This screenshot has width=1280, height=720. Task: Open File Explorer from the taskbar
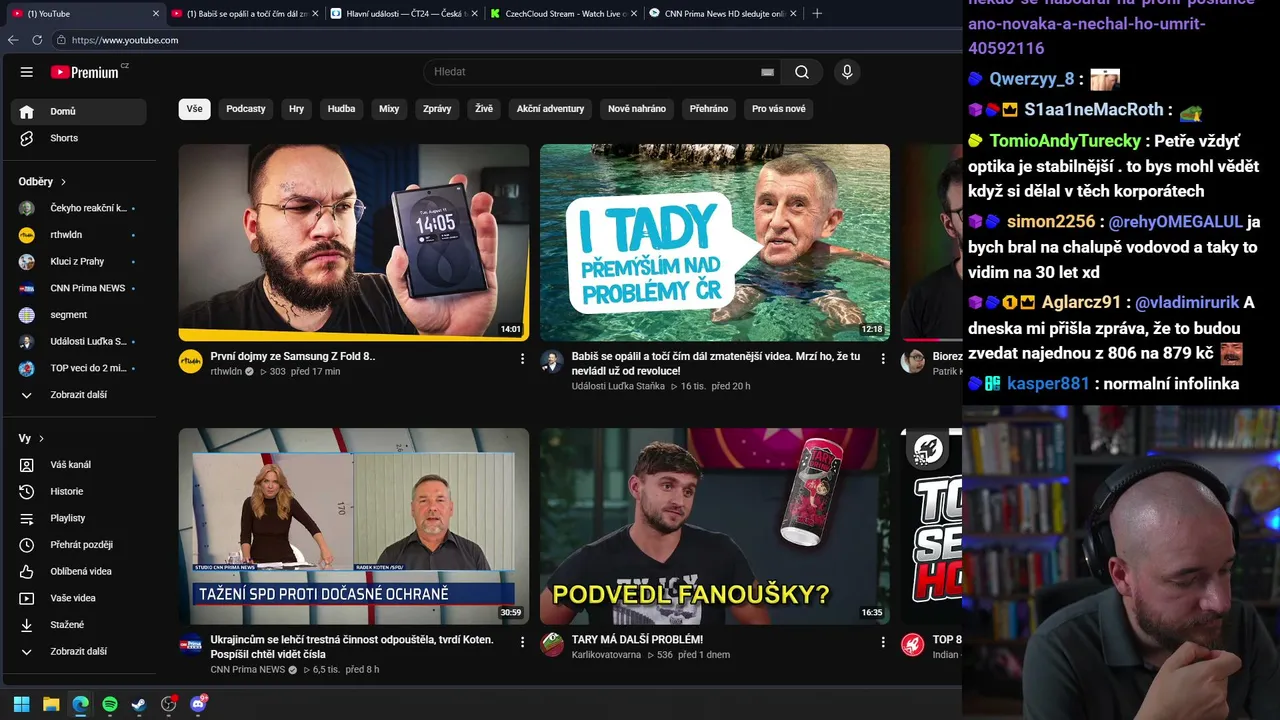pos(51,704)
